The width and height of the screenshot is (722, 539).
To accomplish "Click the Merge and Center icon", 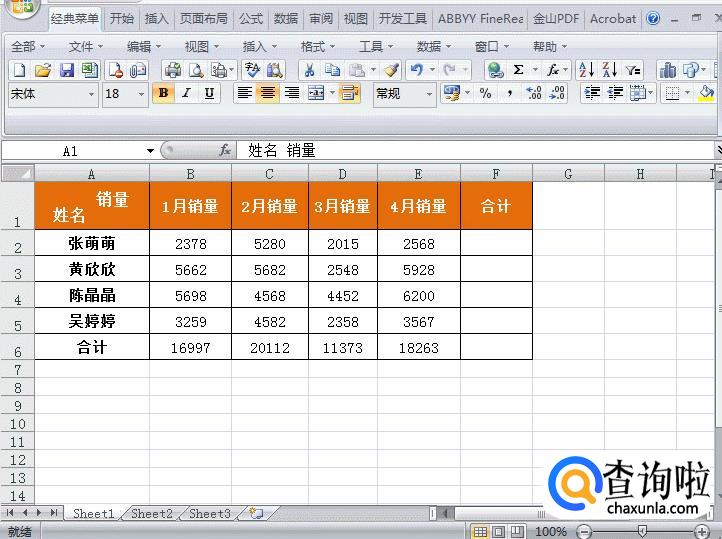I will pos(316,94).
